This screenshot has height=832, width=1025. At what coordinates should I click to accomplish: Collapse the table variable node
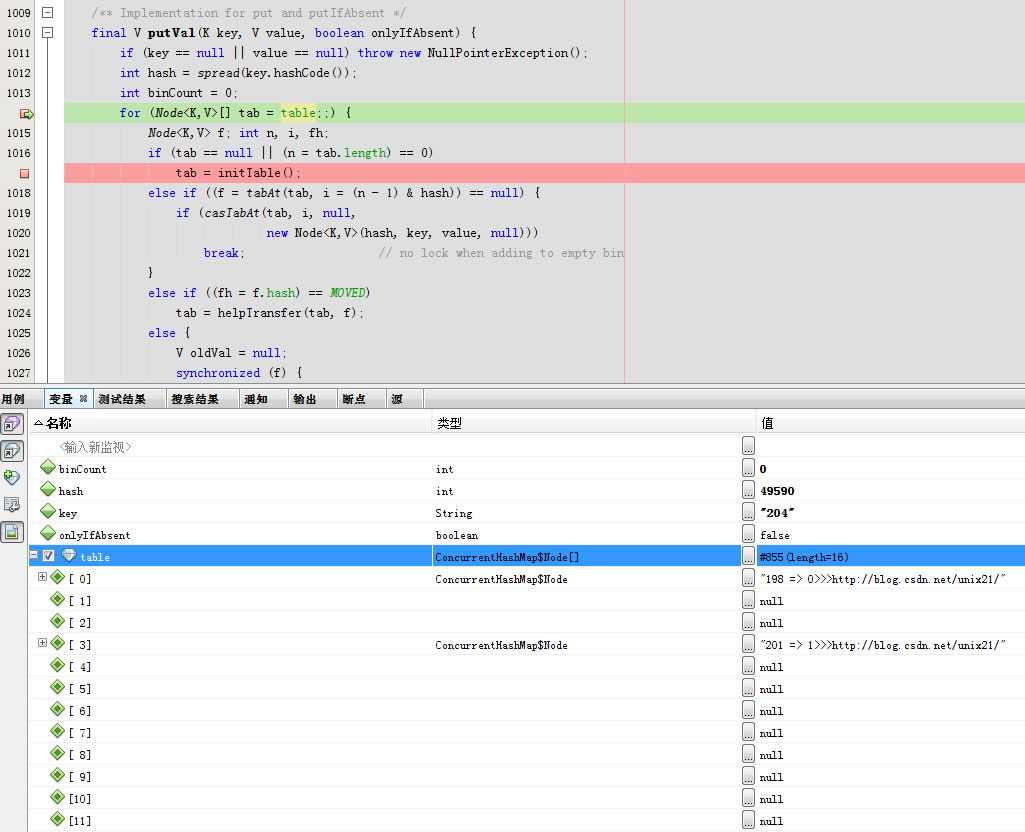tap(33, 556)
